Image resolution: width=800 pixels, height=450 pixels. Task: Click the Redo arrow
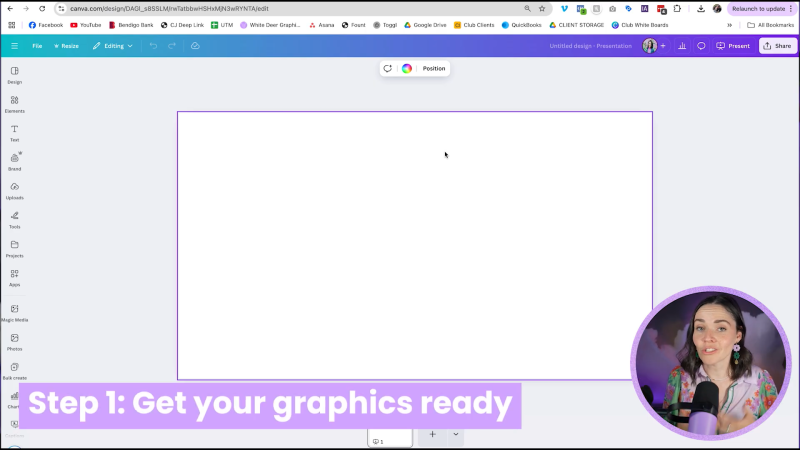(172, 46)
